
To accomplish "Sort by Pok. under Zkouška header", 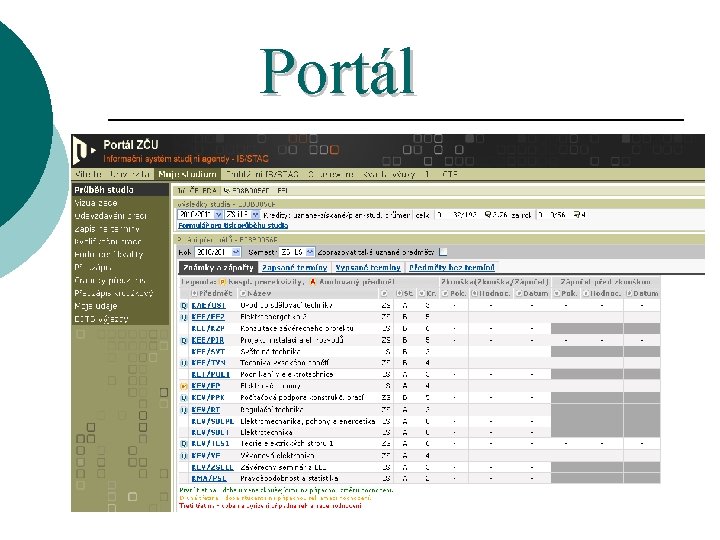I will pos(444,293).
